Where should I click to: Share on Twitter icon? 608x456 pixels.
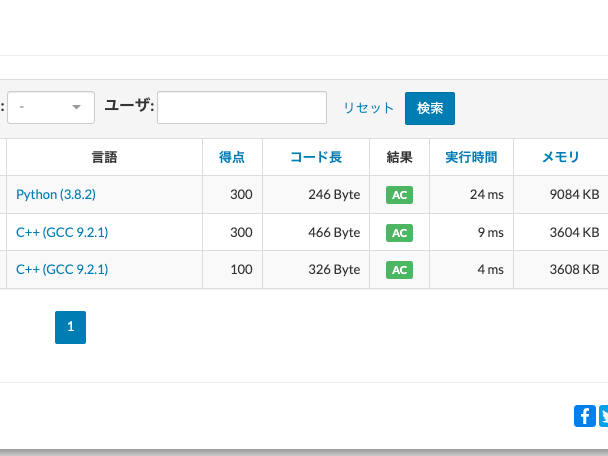604,416
